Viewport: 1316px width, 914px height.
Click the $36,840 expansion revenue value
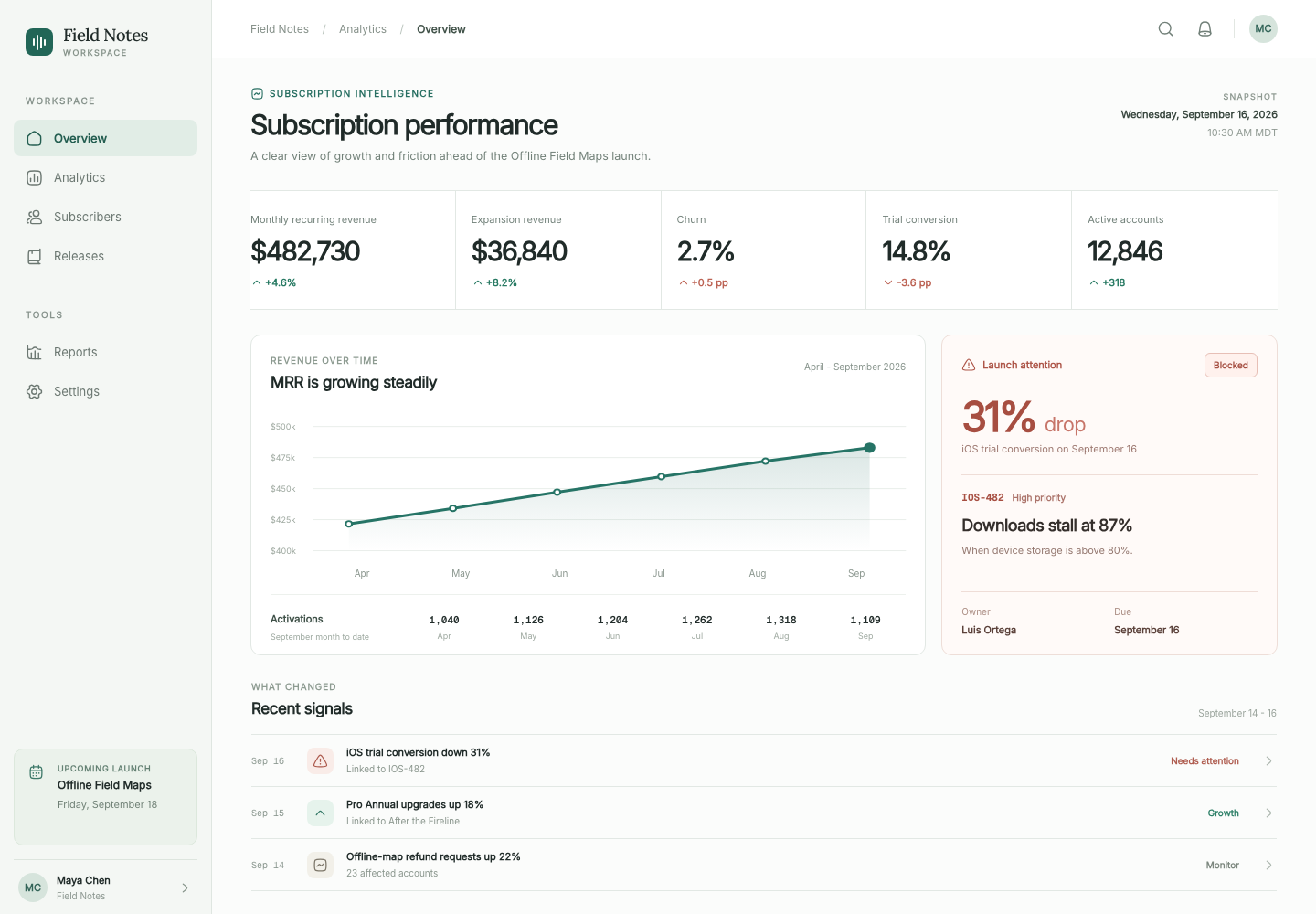pyautogui.click(x=519, y=251)
